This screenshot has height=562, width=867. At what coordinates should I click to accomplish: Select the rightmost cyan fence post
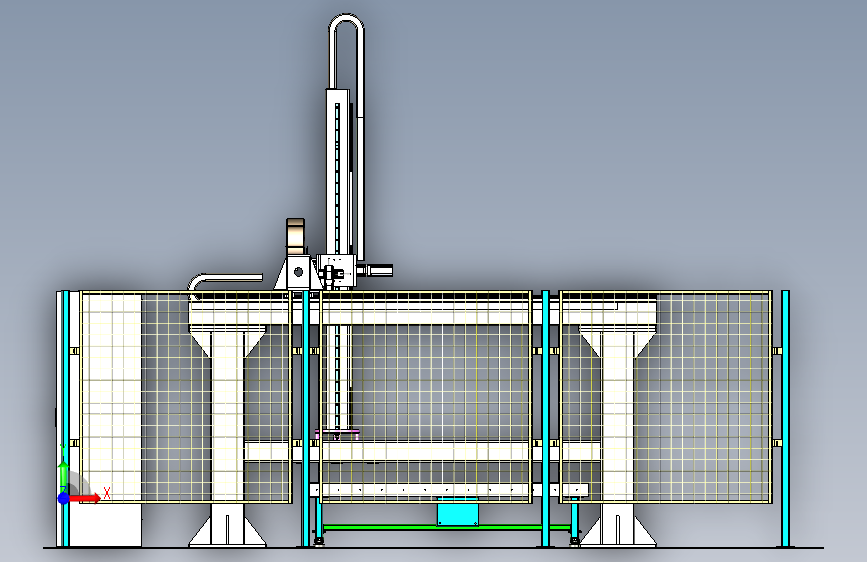pos(785,418)
